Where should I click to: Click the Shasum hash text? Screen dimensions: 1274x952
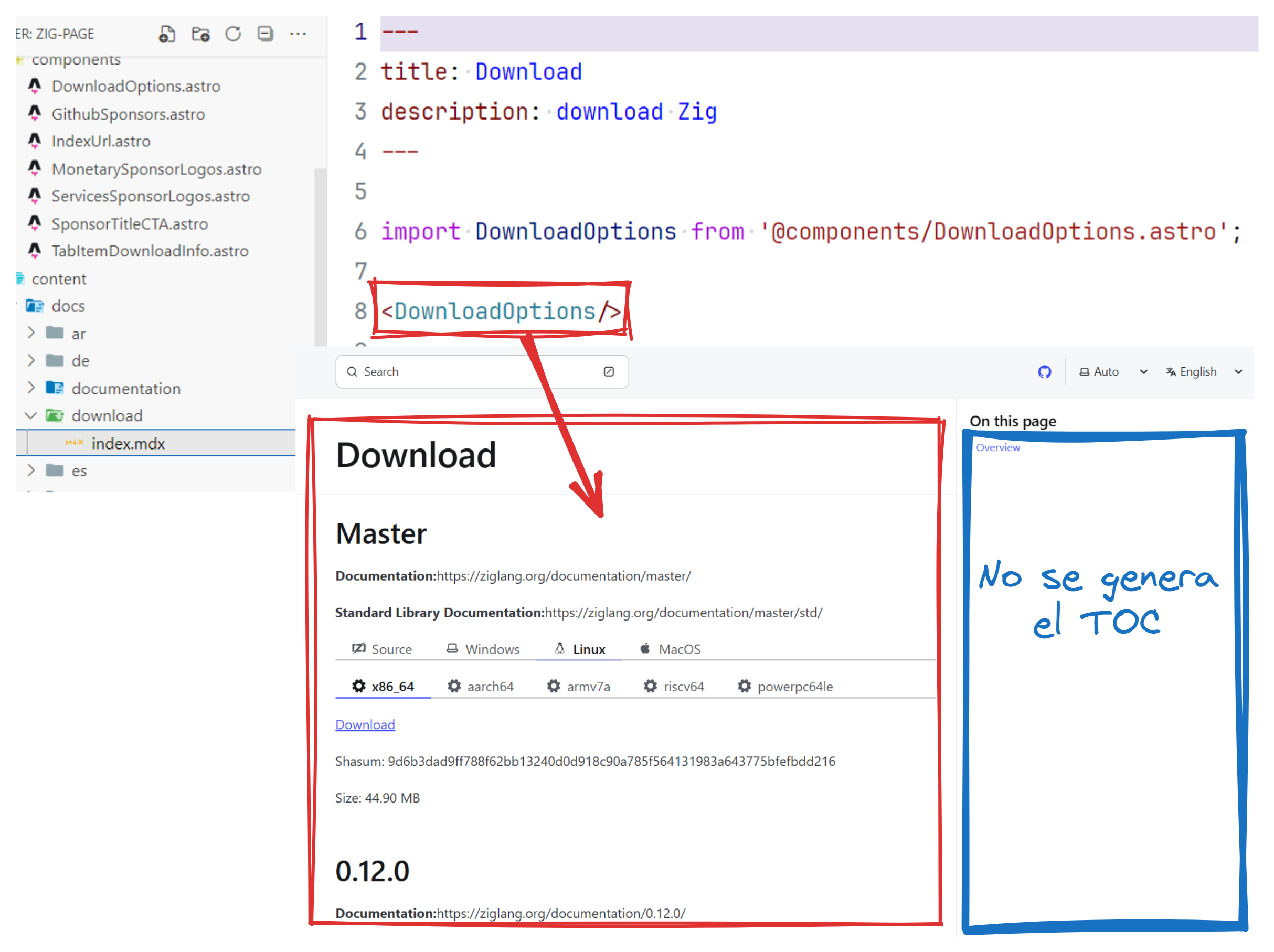[611, 761]
